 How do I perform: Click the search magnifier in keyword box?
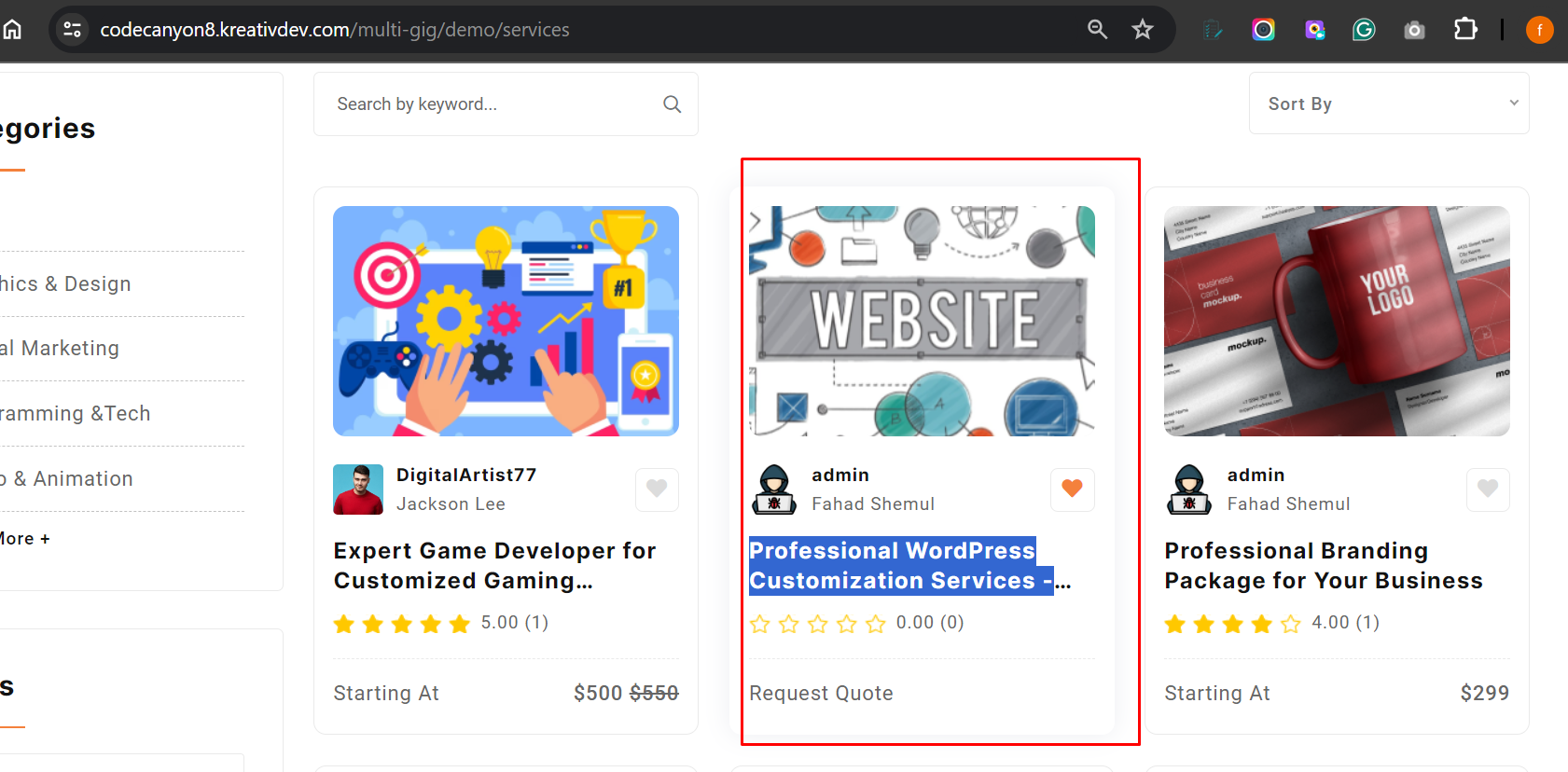pyautogui.click(x=672, y=104)
